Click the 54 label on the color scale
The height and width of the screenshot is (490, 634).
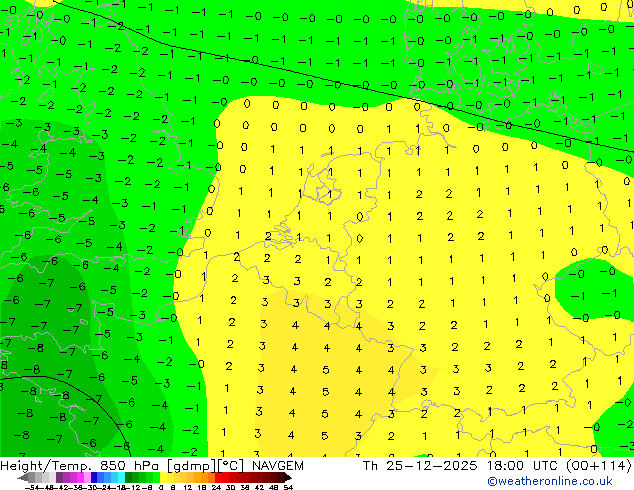coord(287,487)
